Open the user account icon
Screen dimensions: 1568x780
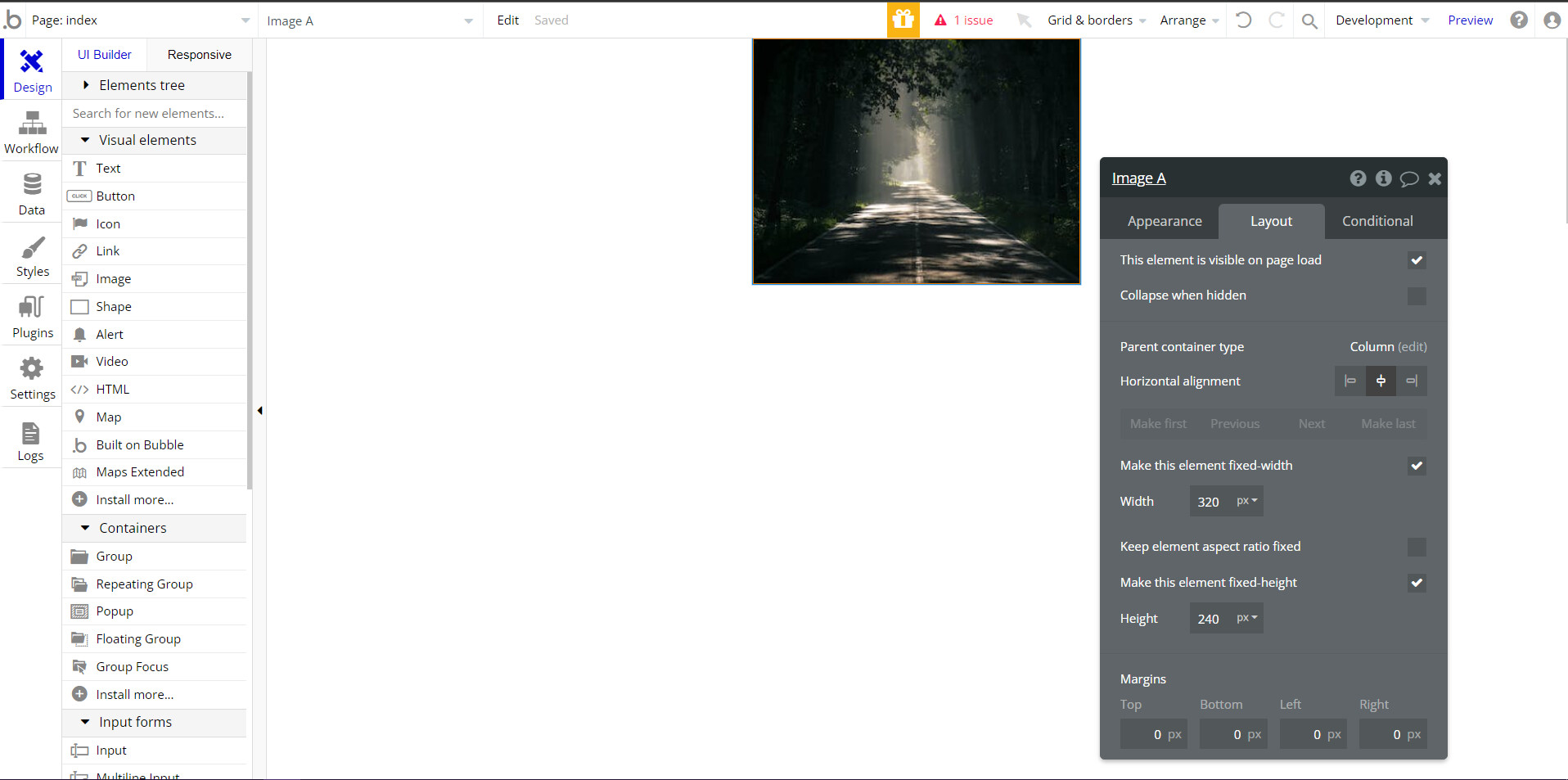pos(1552,20)
